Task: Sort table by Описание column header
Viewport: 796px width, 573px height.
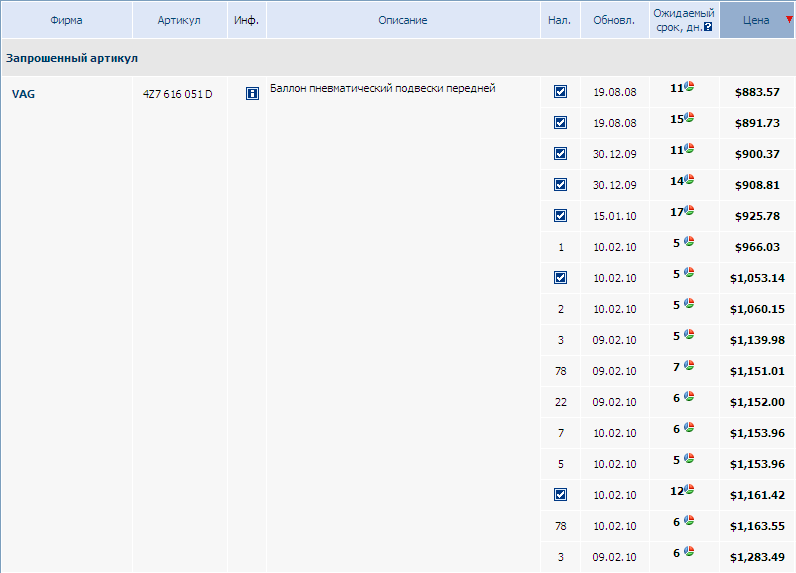Action: click(x=403, y=20)
